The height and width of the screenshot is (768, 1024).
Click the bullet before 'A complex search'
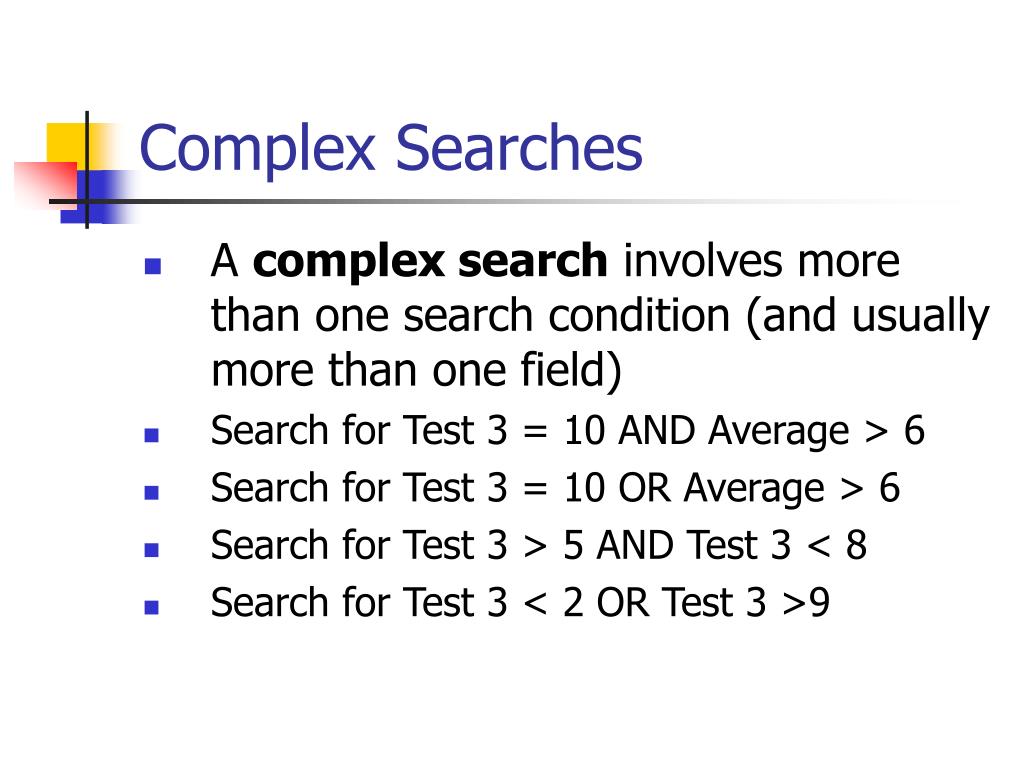pyautogui.click(x=153, y=266)
